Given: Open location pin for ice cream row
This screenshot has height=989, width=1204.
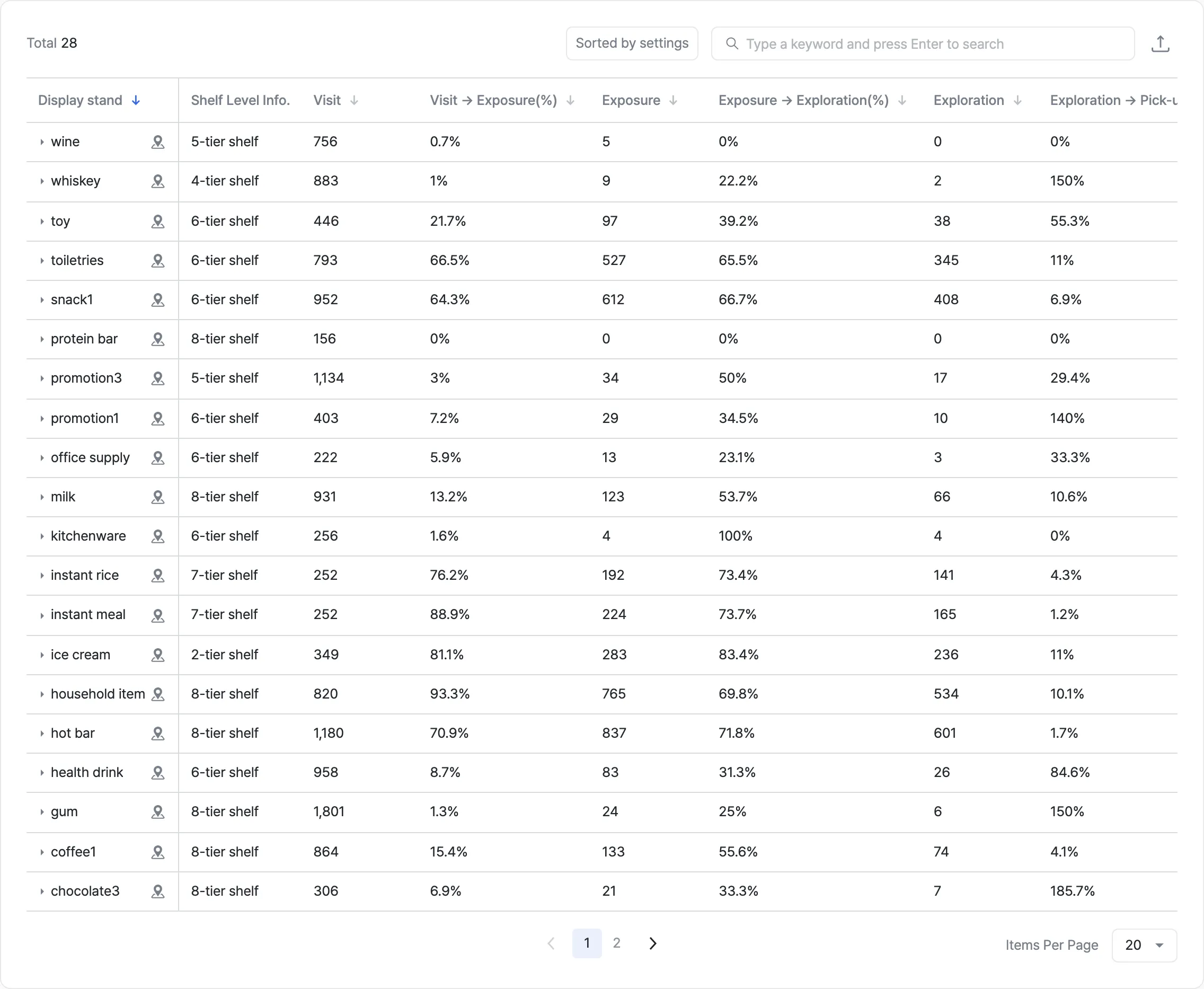Looking at the screenshot, I should (158, 655).
